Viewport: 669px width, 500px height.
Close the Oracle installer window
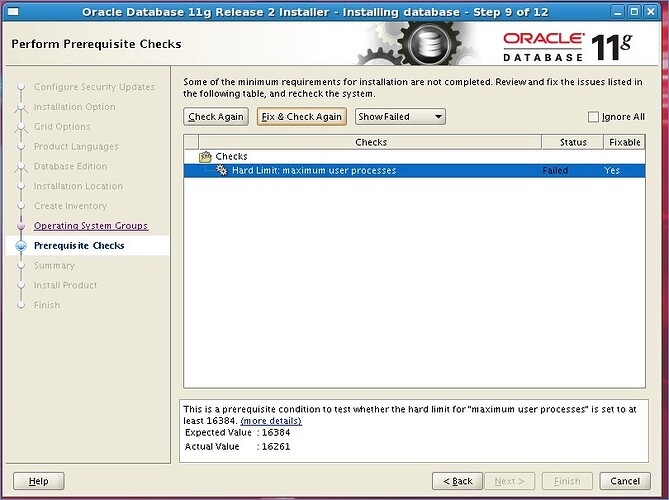pos(656,10)
